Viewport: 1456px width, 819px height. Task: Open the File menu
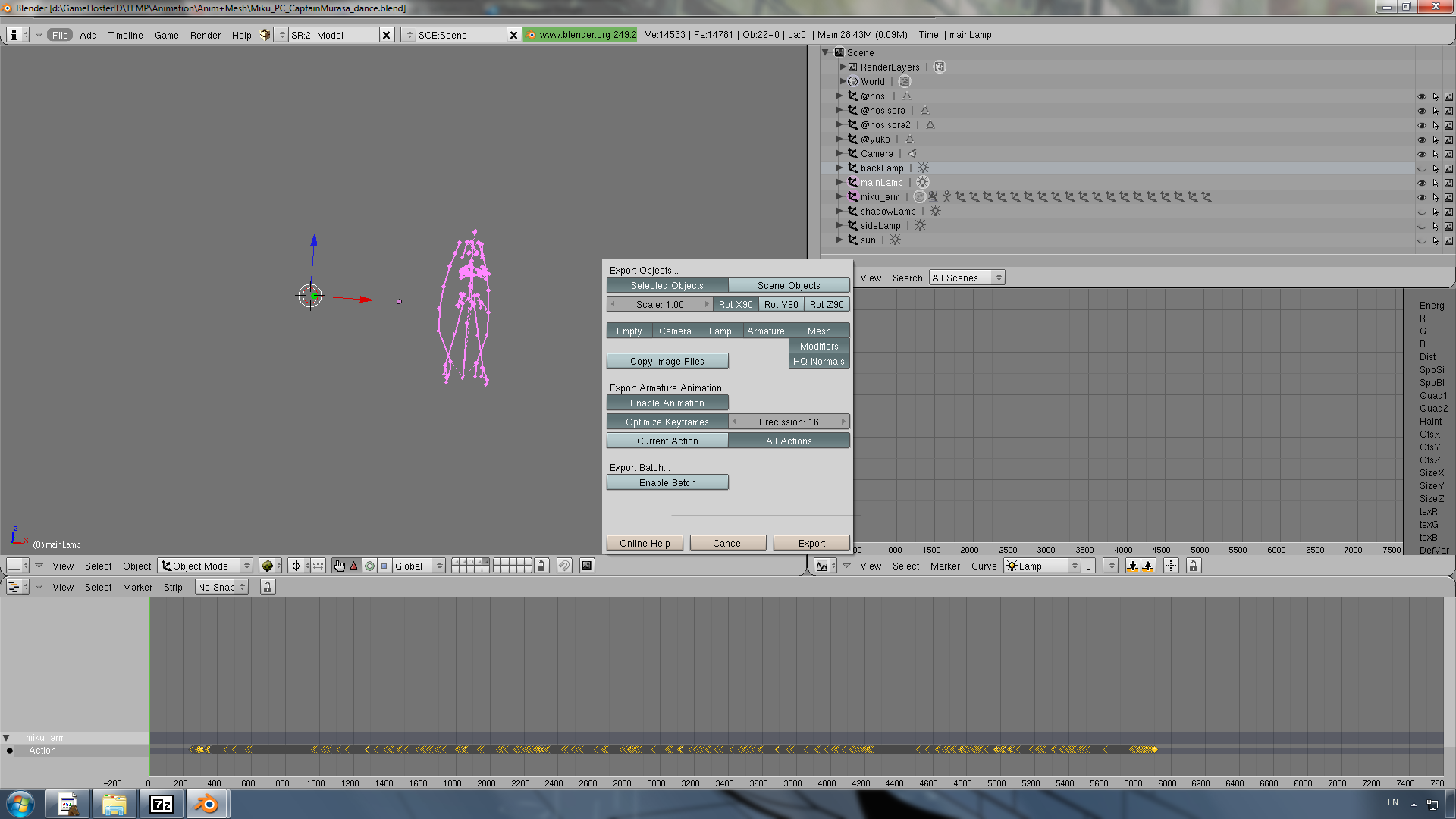[x=60, y=35]
